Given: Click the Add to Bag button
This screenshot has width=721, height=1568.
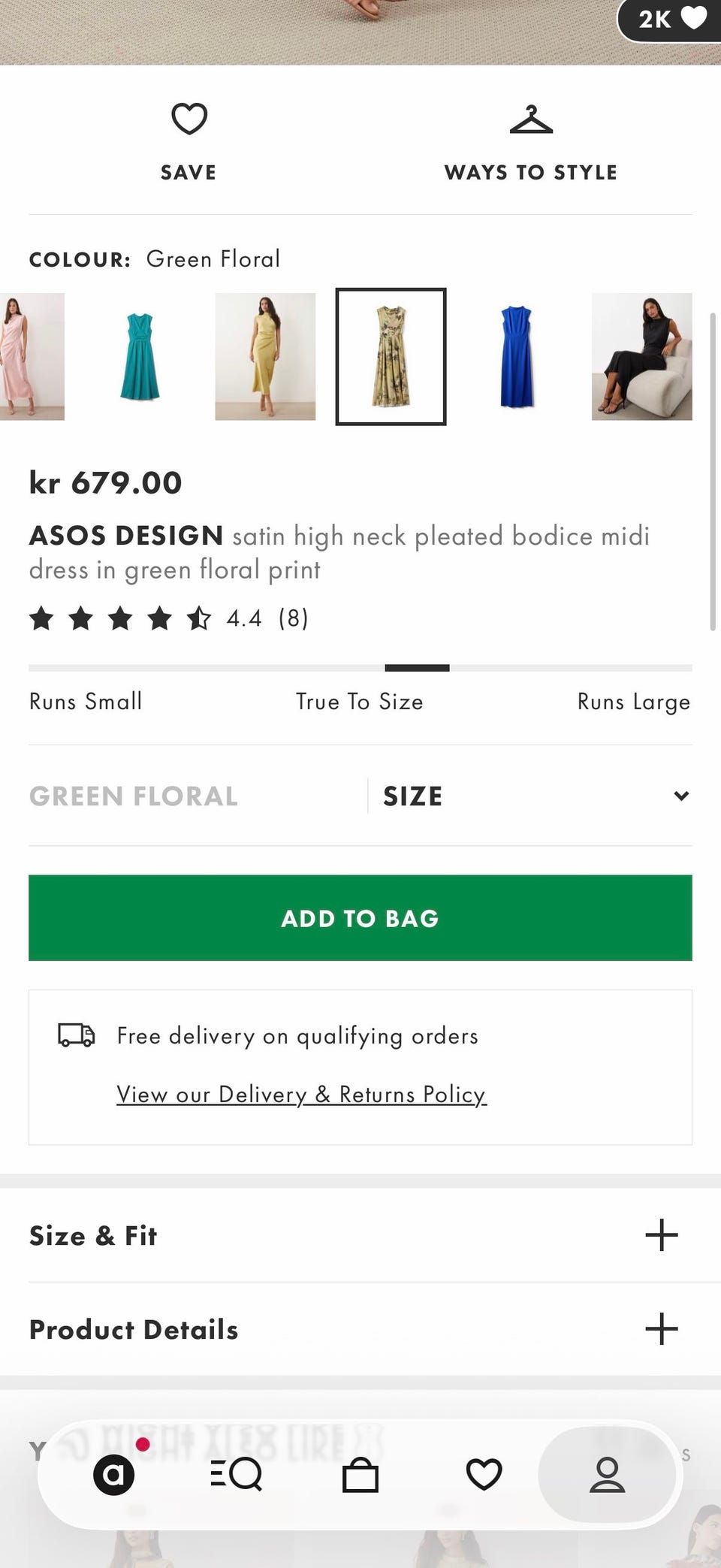Looking at the screenshot, I should pos(360,918).
